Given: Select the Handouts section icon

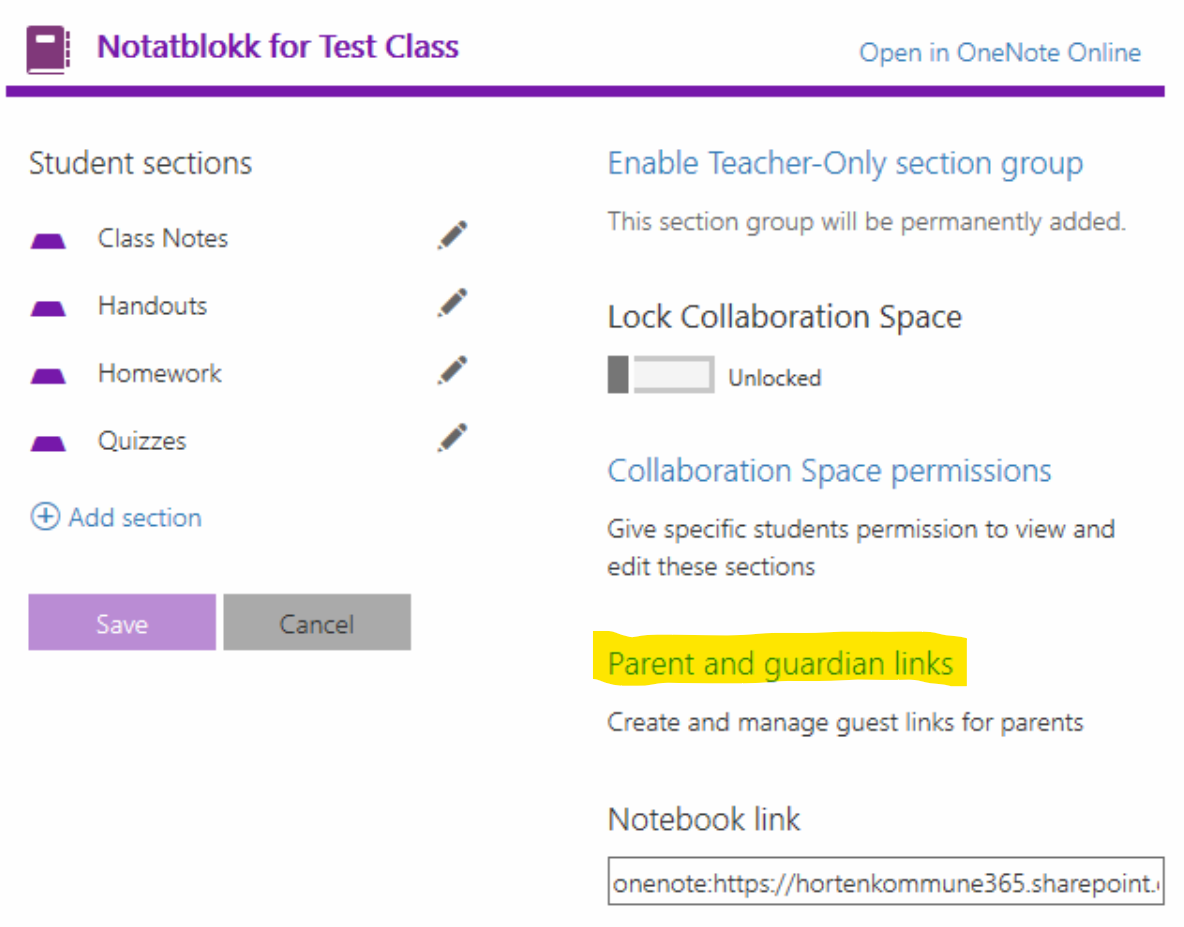Looking at the screenshot, I should pyautogui.click(x=48, y=305).
